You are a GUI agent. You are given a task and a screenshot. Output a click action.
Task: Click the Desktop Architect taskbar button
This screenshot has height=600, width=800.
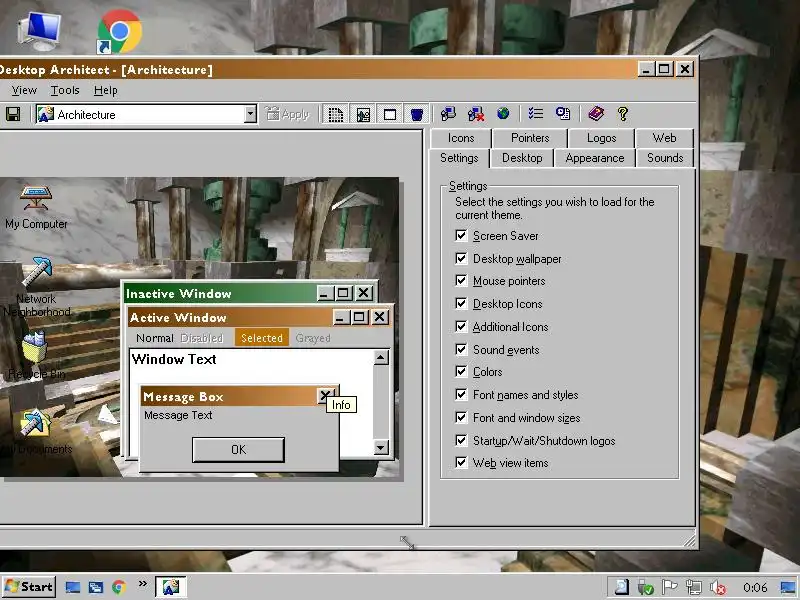[x=171, y=587]
